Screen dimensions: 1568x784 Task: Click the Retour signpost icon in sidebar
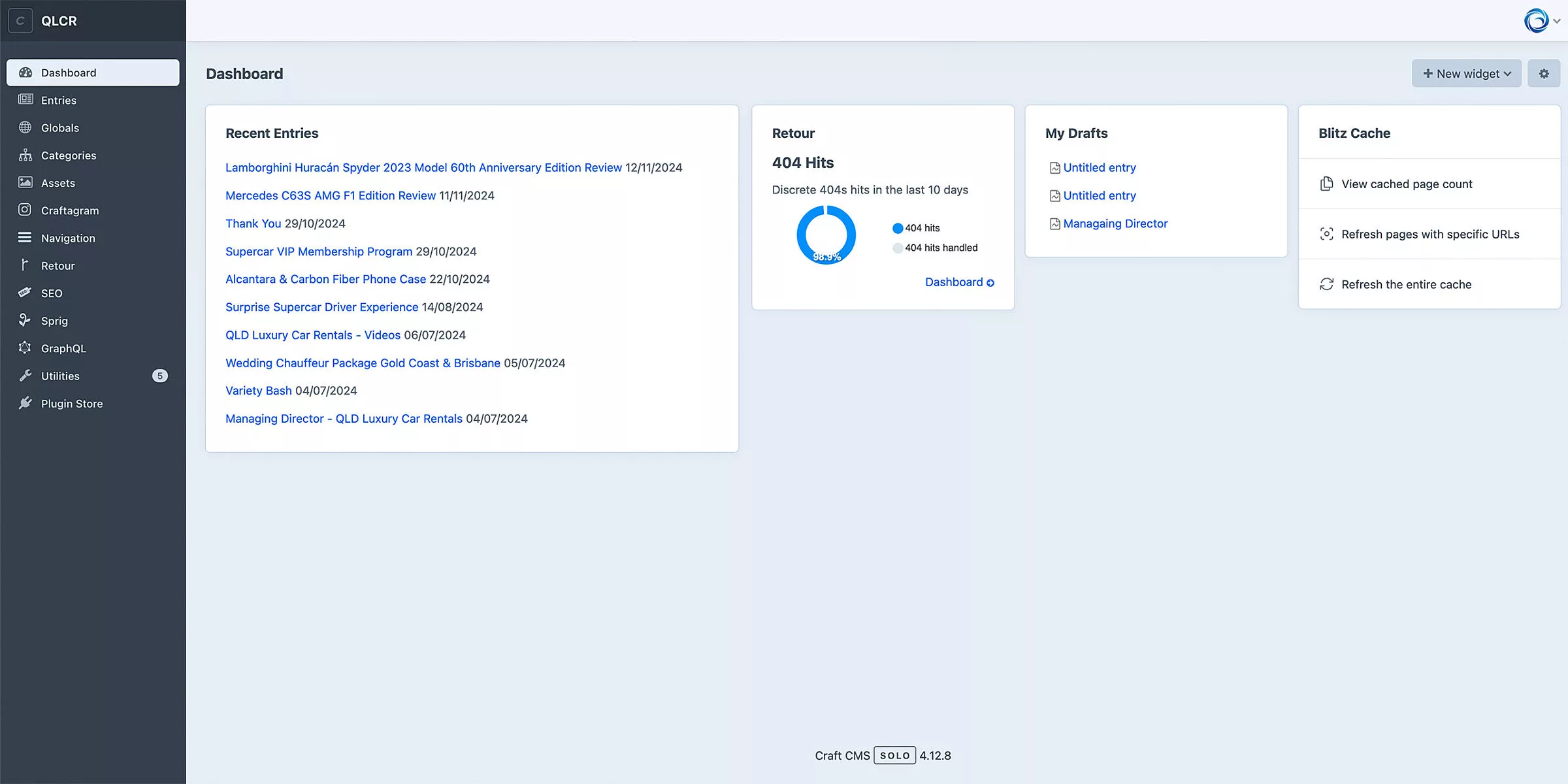click(x=25, y=265)
